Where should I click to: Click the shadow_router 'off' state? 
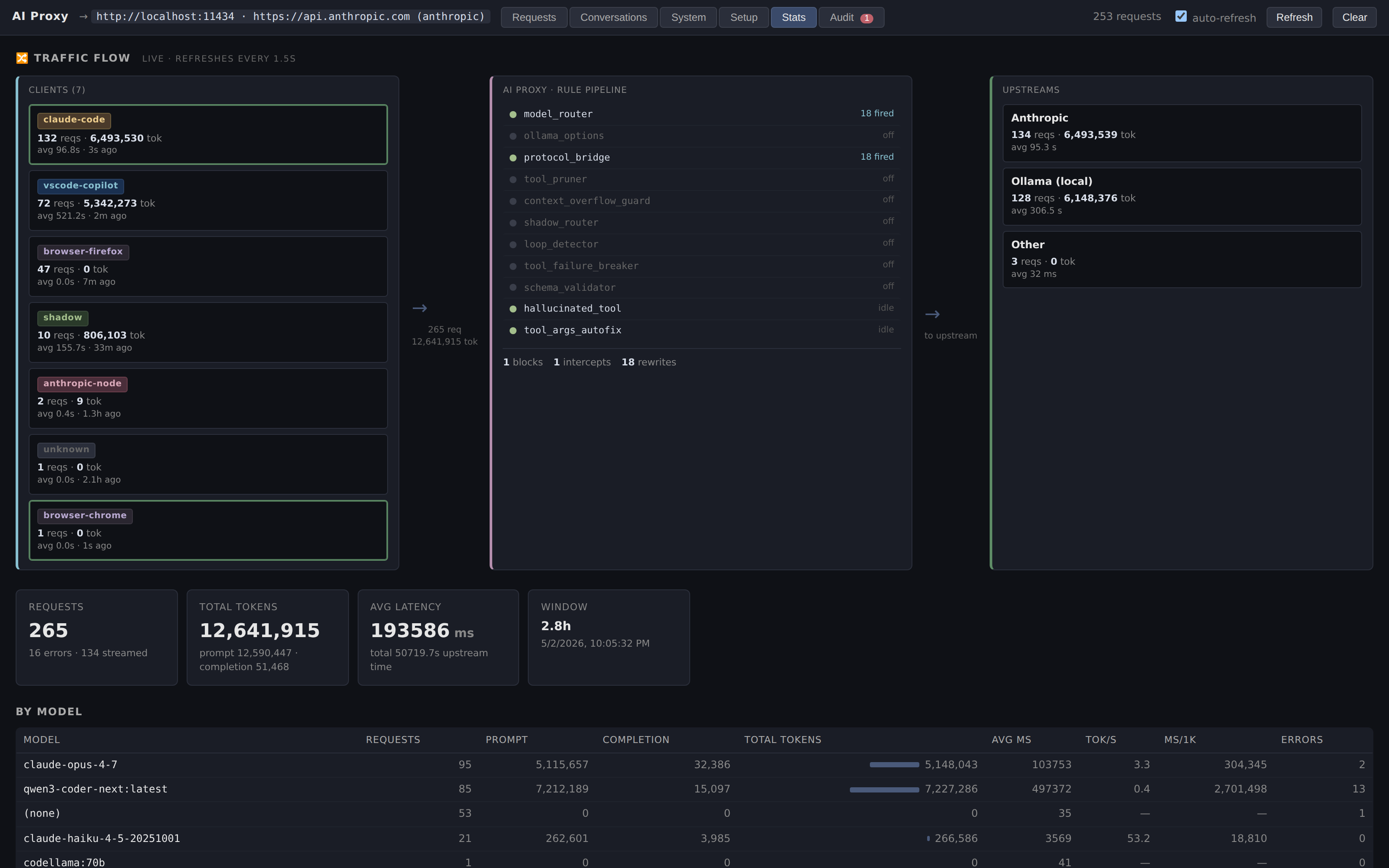coord(888,221)
